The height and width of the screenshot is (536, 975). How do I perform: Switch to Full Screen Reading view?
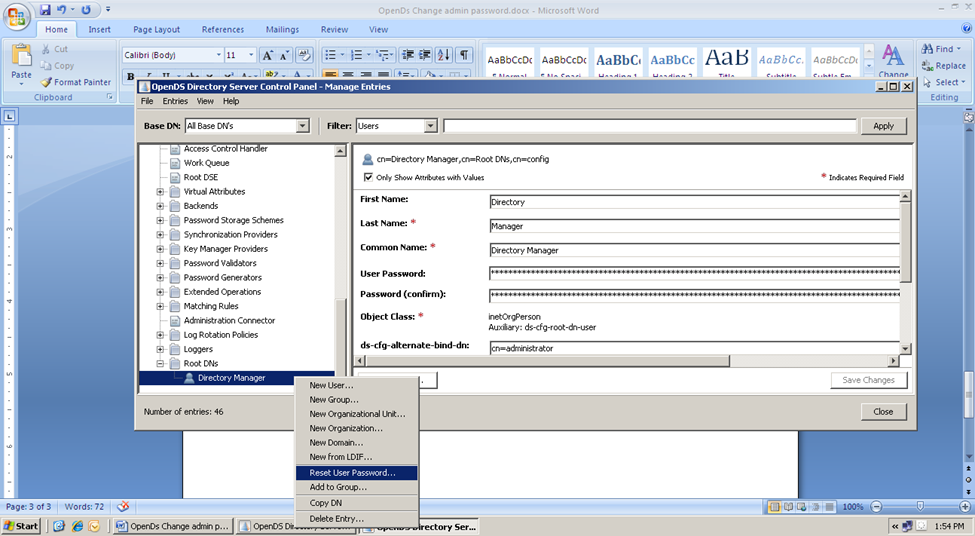[788, 507]
